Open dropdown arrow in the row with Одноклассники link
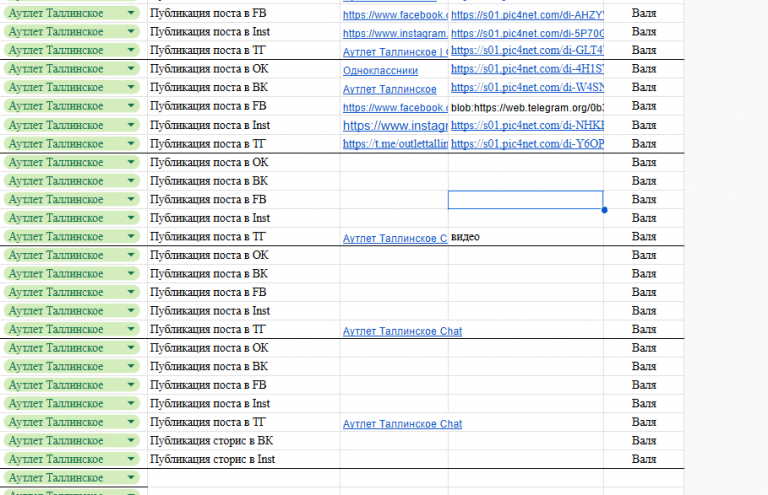 (131, 68)
